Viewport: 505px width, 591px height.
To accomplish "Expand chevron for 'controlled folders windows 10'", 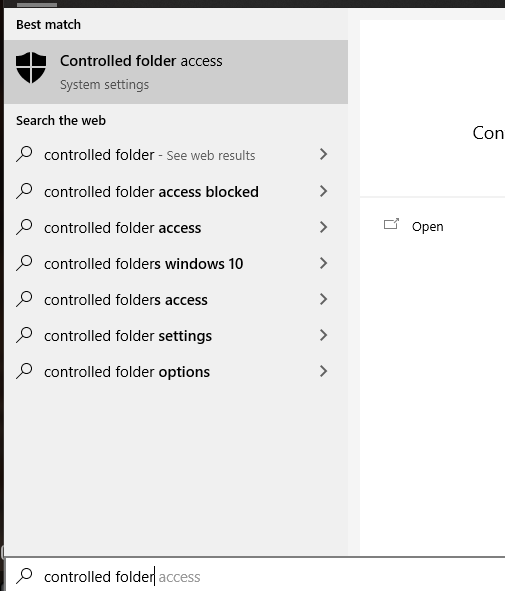I will 323,263.
